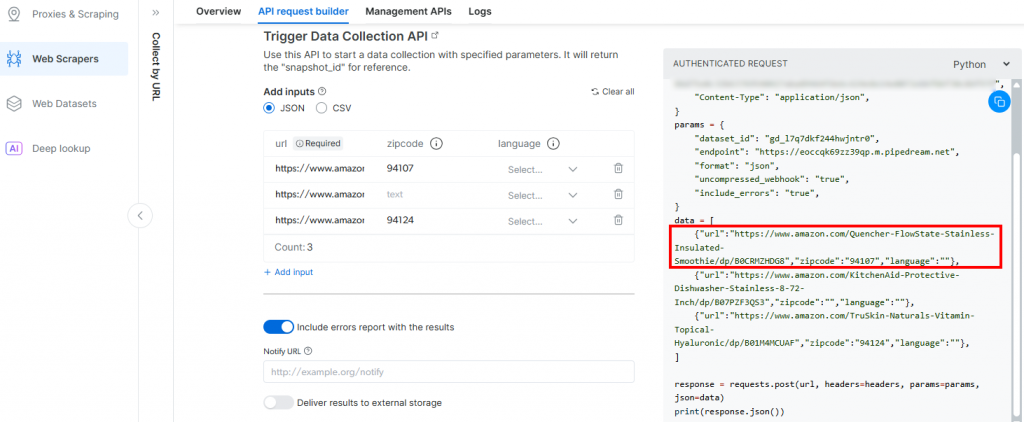The image size is (1024, 422).
Task: Open language select for first row
Action: coord(542,169)
